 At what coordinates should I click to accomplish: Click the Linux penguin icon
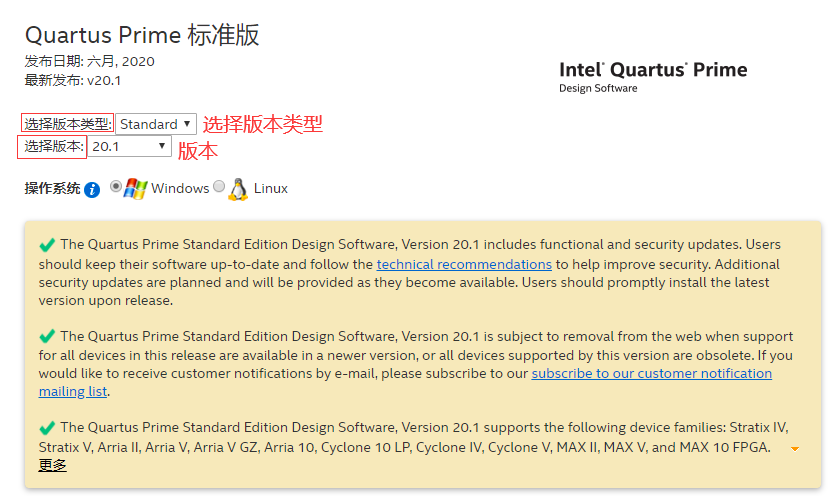tap(239, 189)
